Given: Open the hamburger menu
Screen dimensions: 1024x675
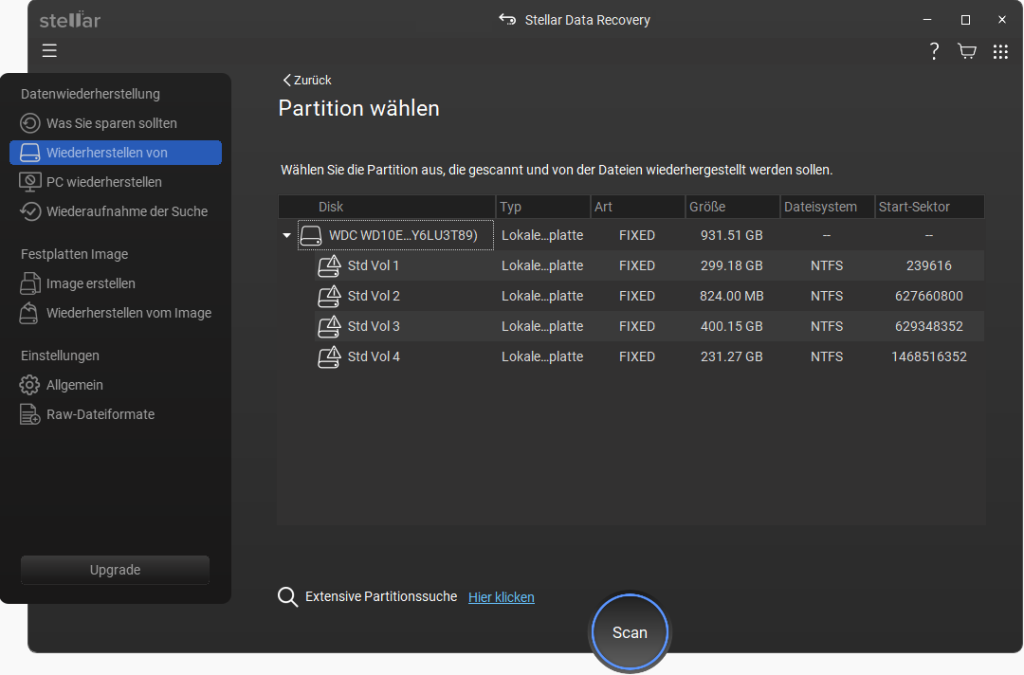Looking at the screenshot, I should pyautogui.click(x=49, y=51).
